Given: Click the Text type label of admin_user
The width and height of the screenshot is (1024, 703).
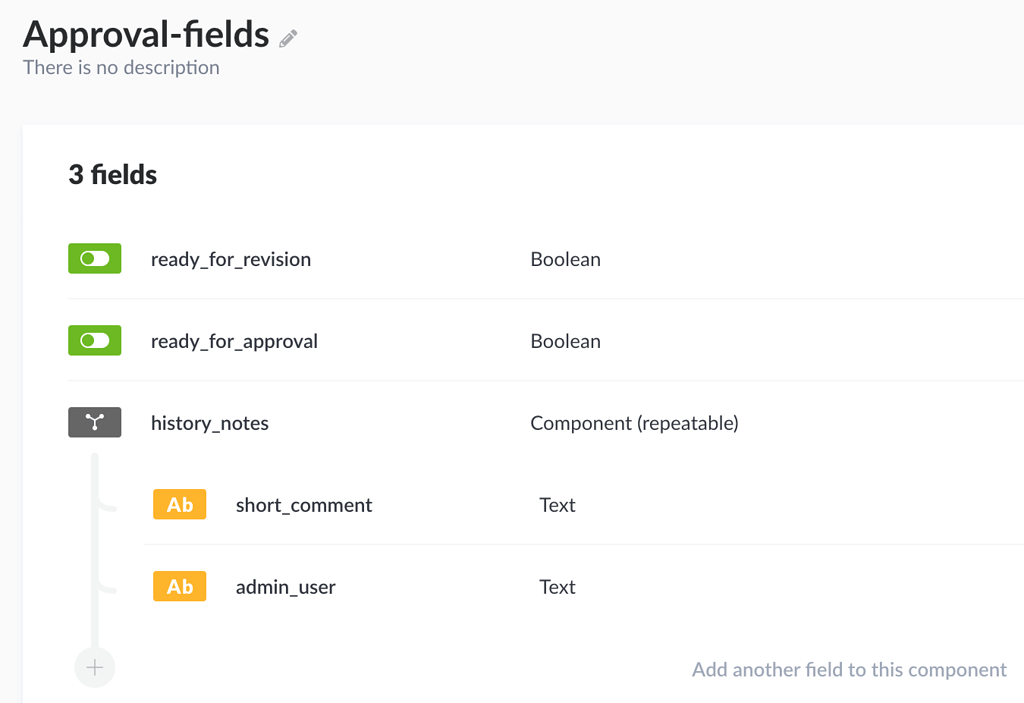Looking at the screenshot, I should click(557, 587).
